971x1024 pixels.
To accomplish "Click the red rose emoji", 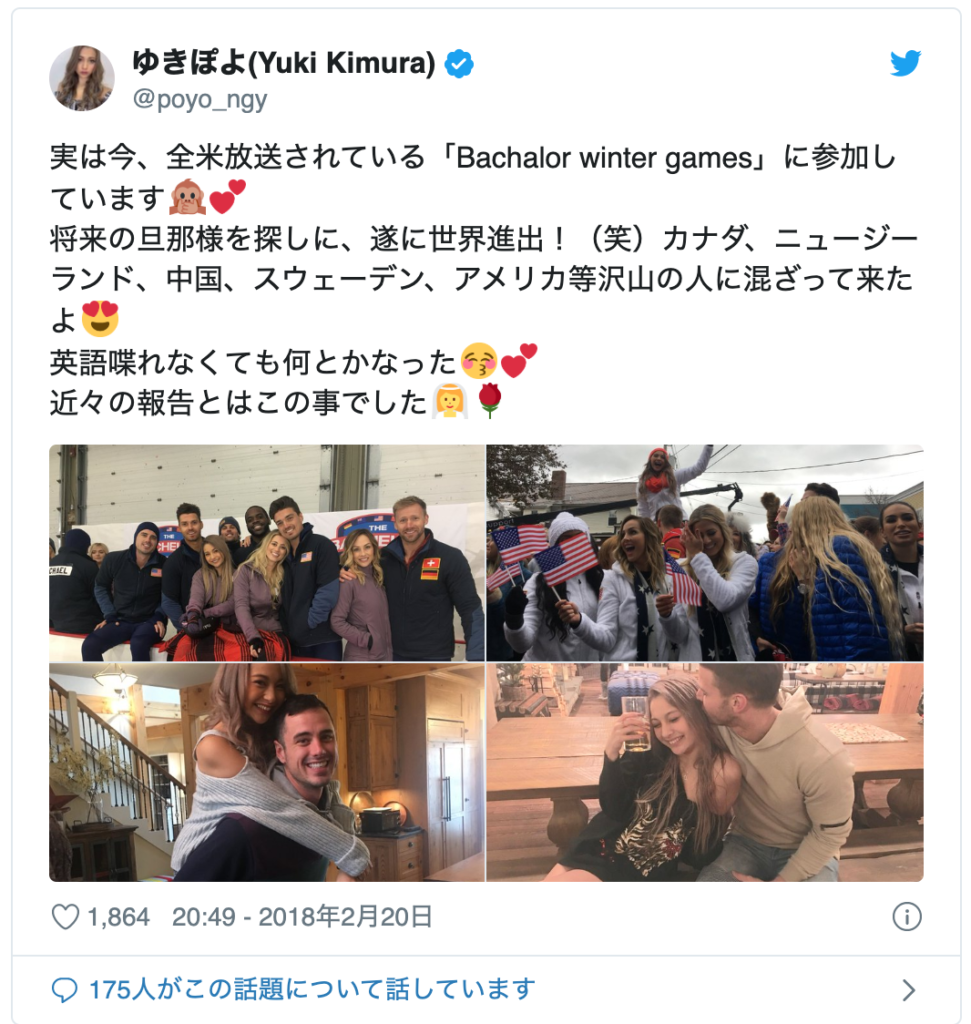I will pos(490,400).
